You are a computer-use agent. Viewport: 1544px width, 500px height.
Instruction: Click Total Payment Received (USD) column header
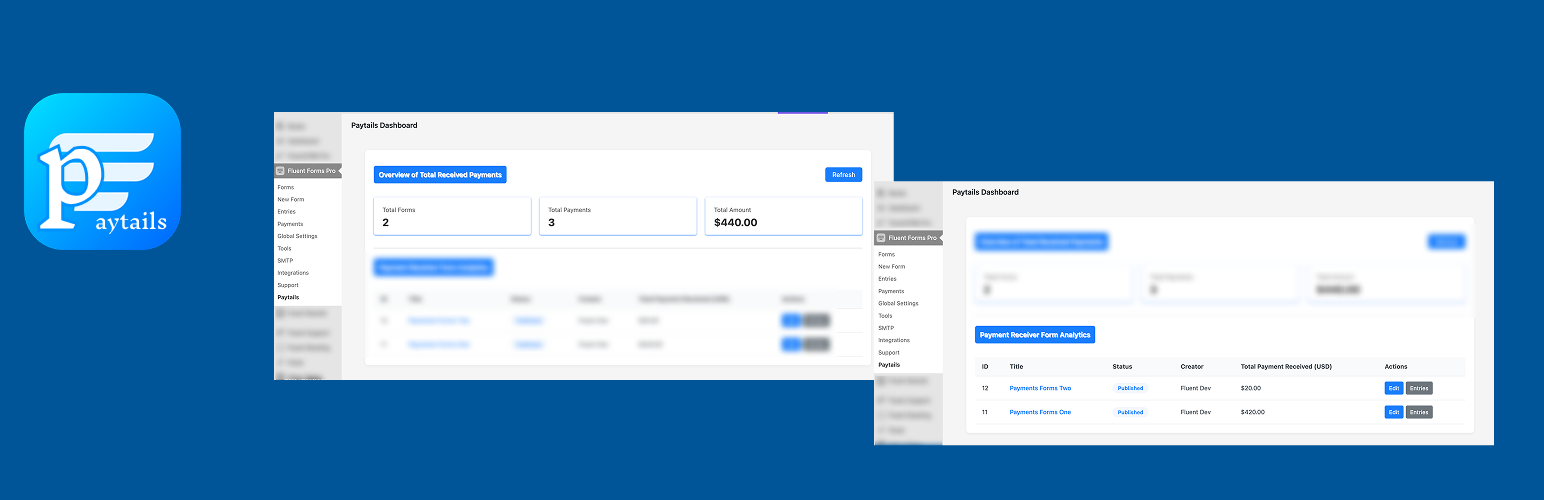(1286, 367)
